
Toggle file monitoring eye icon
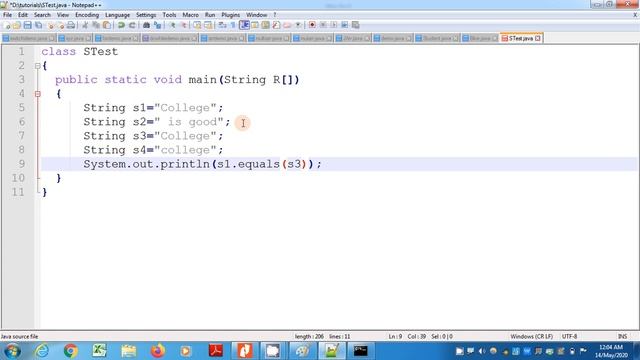tap(298, 25)
